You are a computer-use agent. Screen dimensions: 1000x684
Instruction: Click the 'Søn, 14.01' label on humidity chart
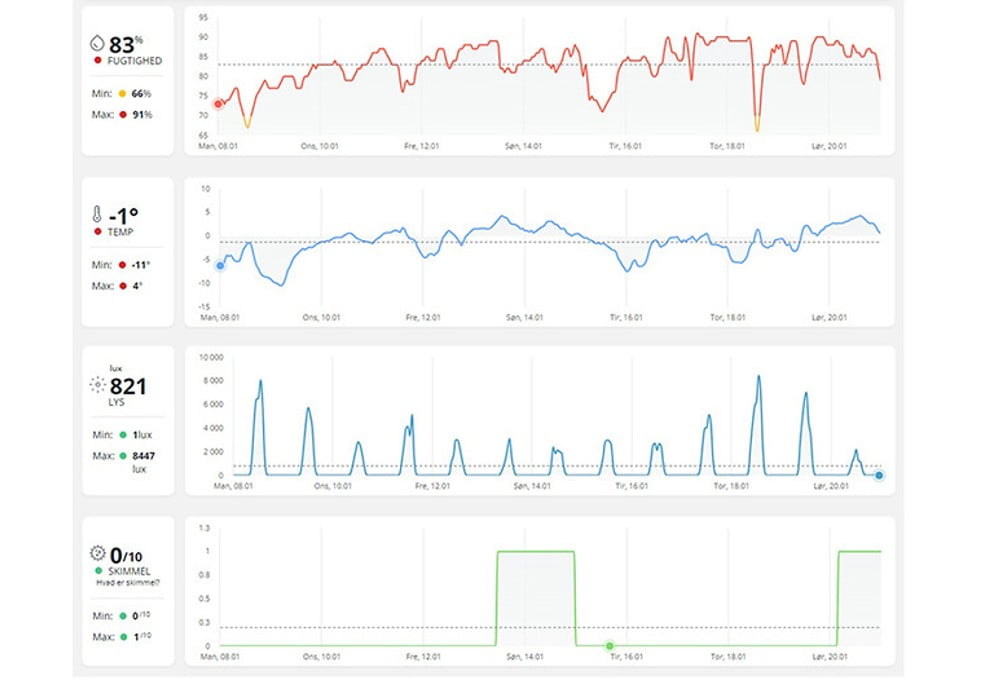click(x=524, y=146)
